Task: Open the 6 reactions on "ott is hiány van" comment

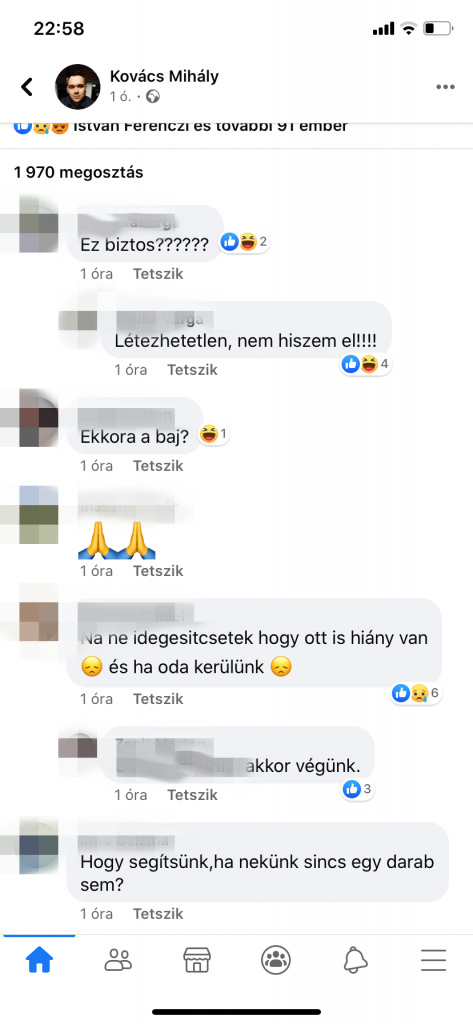Action: (x=417, y=694)
